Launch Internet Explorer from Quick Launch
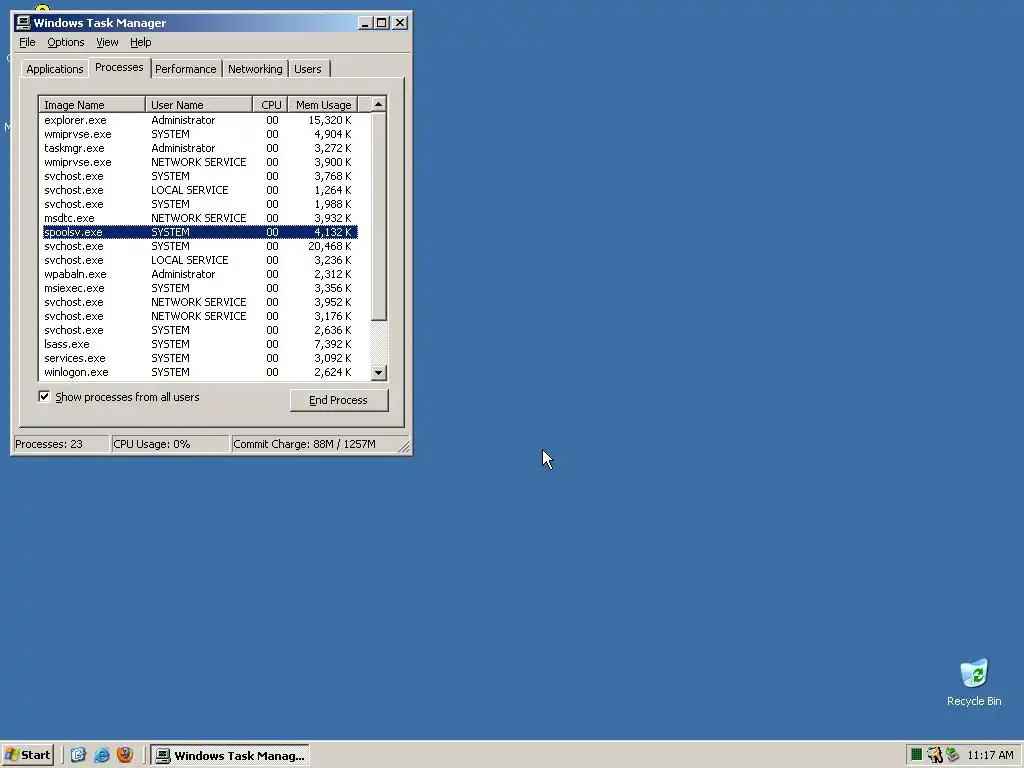This screenshot has width=1024, height=768. click(x=102, y=755)
